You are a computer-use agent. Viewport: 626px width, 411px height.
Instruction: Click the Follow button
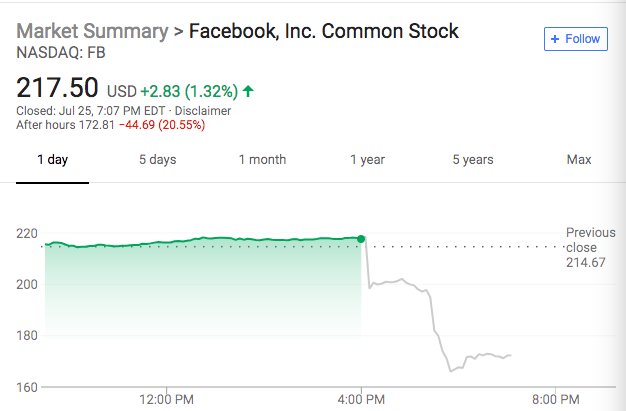(575, 39)
